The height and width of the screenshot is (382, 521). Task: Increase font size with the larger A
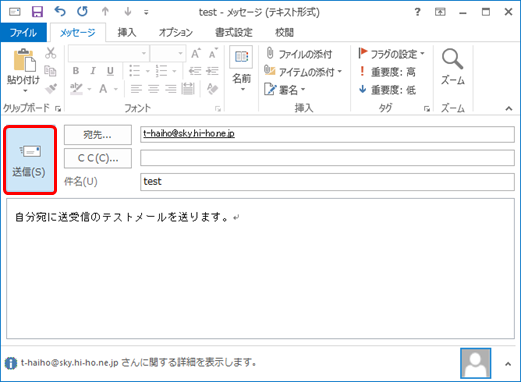196,53
